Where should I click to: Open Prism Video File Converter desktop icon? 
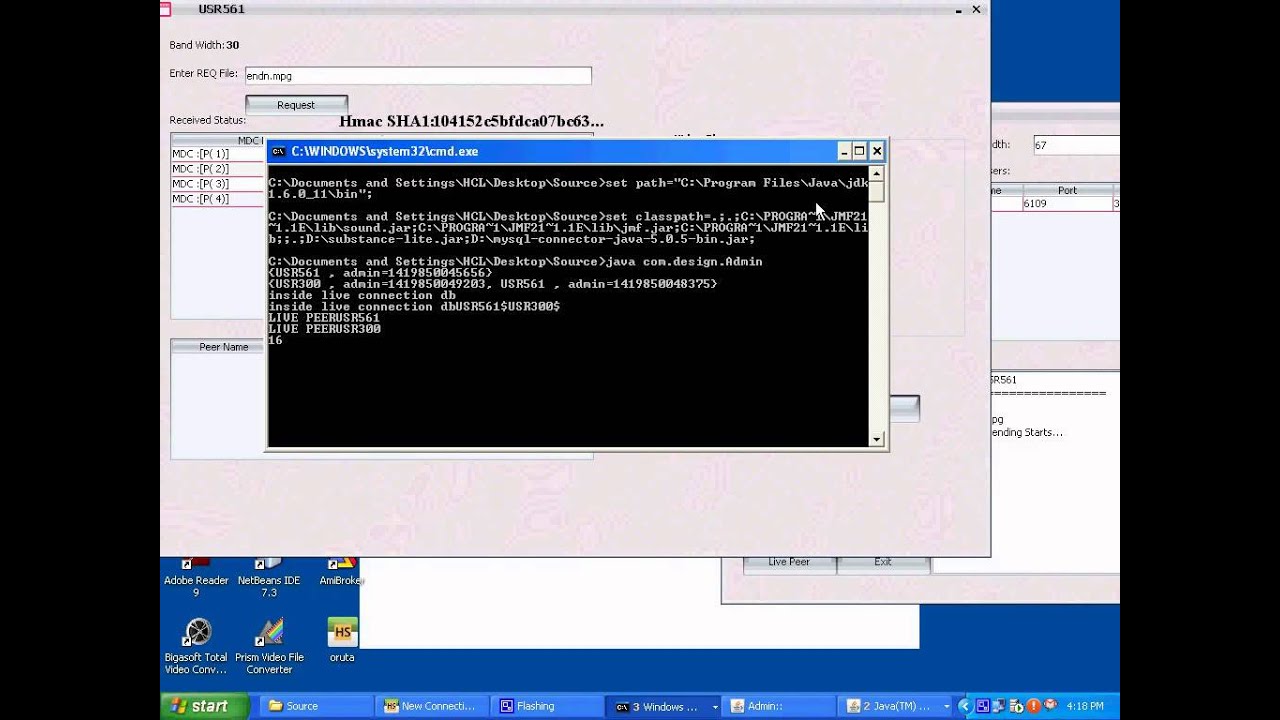point(269,646)
